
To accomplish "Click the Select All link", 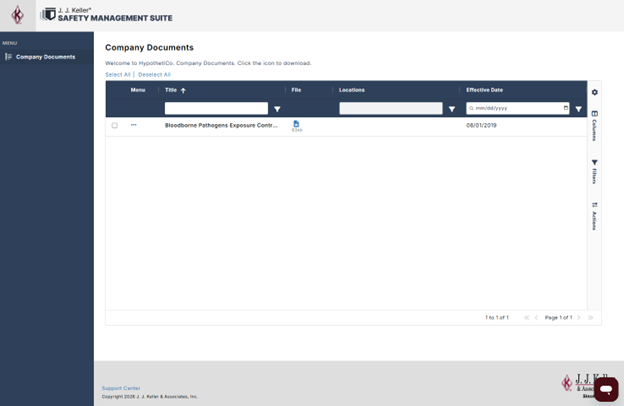I will (x=118, y=74).
